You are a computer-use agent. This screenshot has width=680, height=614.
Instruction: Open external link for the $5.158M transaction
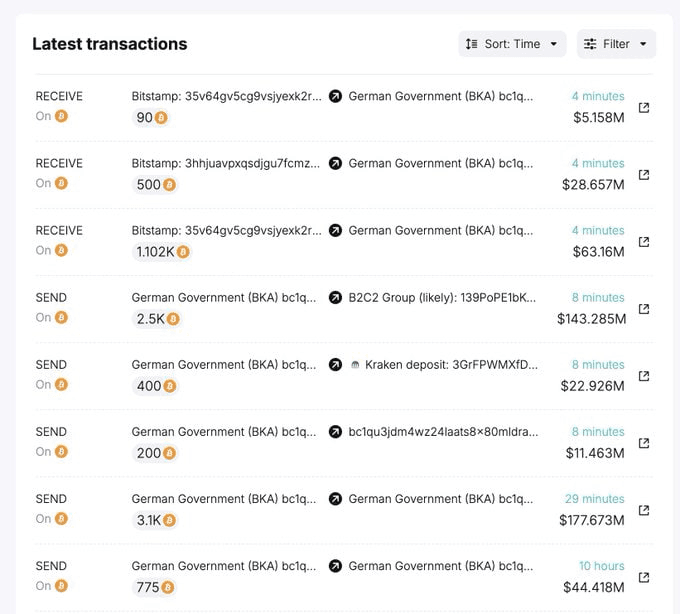(x=644, y=108)
